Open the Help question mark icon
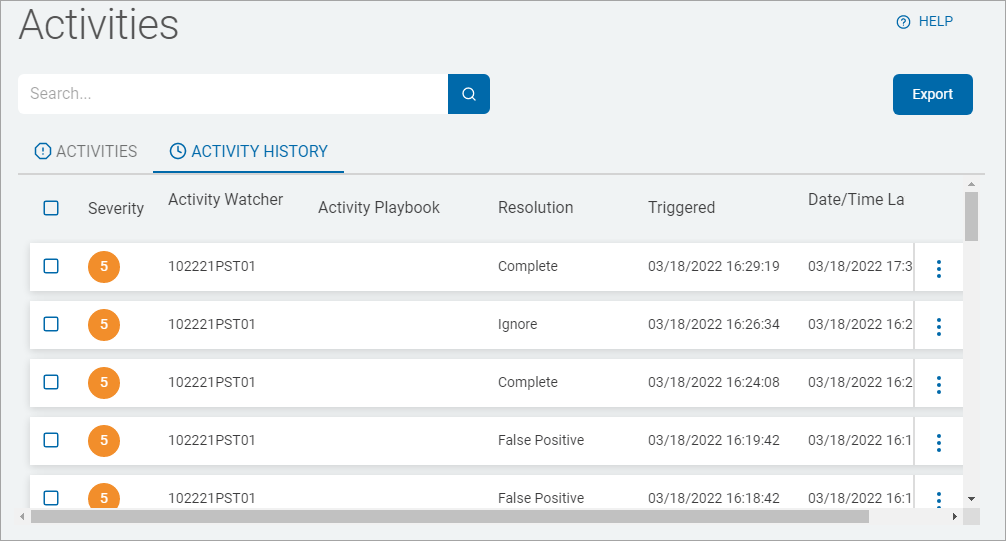The width and height of the screenshot is (1006, 541). (903, 22)
